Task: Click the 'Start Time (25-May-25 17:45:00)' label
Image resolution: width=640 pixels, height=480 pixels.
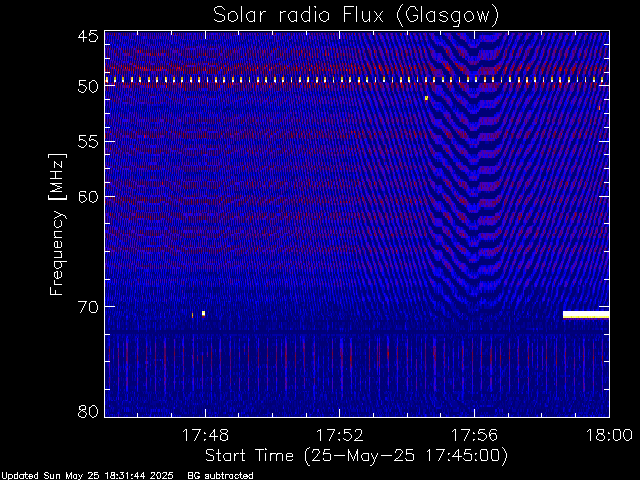Action: [356, 456]
